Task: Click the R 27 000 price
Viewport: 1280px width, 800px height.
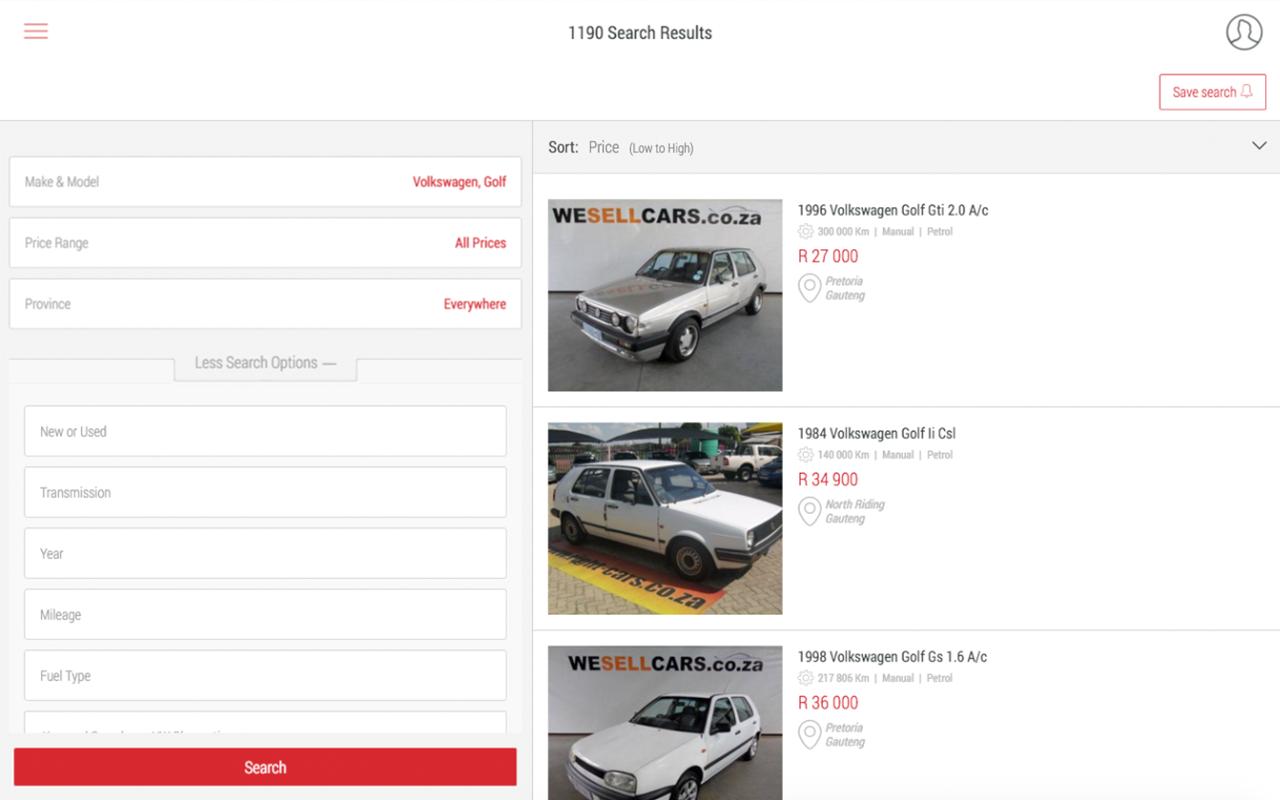Action: coord(828,256)
